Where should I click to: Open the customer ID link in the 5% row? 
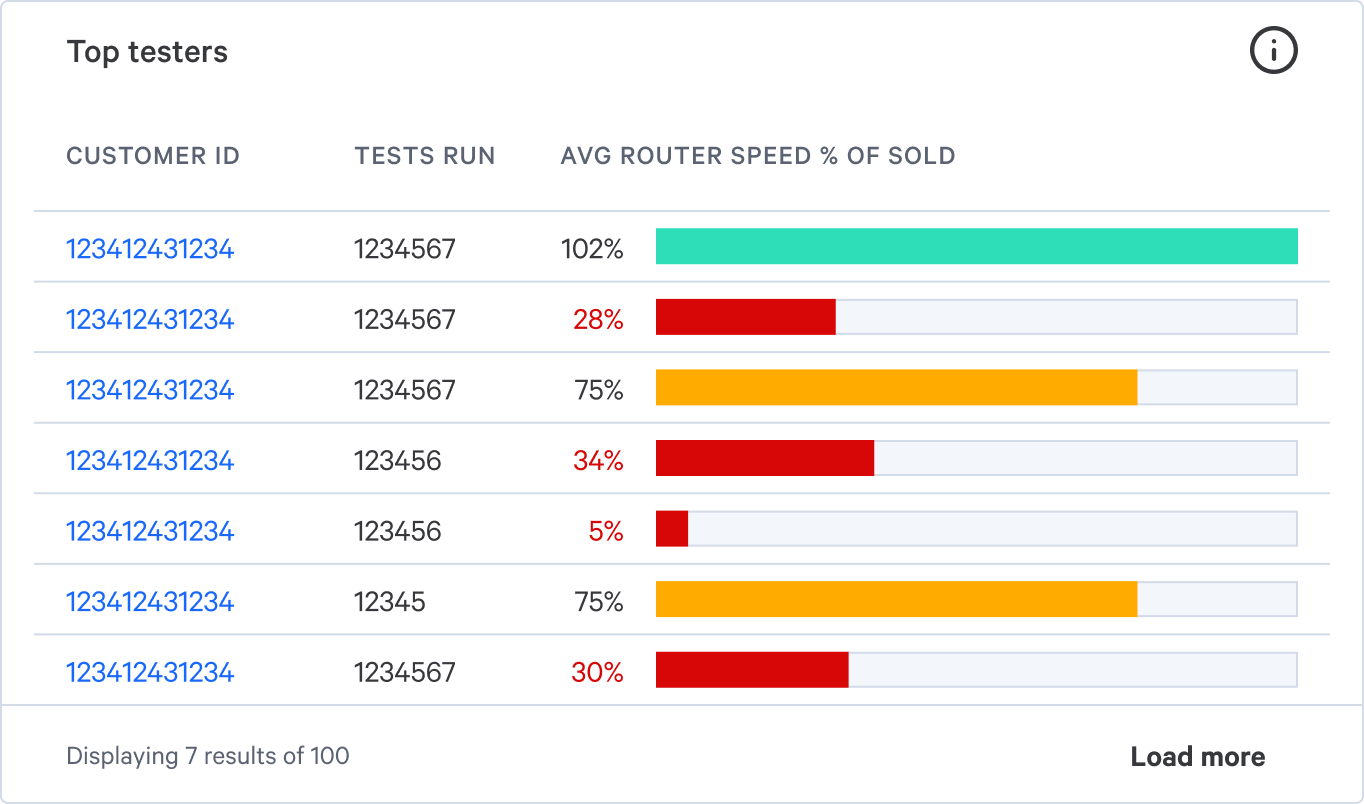pyautogui.click(x=150, y=531)
